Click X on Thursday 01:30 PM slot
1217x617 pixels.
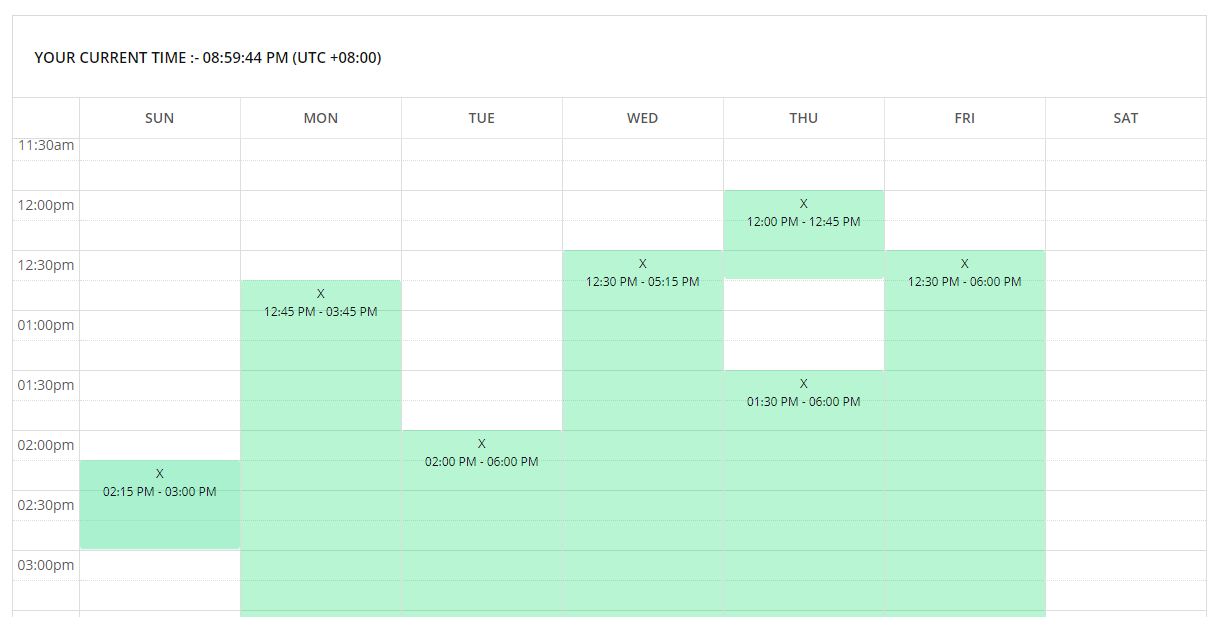[x=804, y=384]
